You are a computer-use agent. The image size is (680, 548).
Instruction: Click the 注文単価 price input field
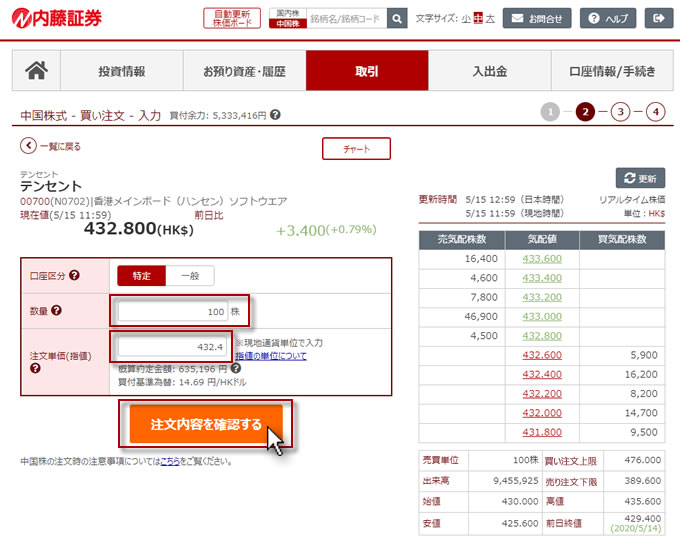coord(173,346)
